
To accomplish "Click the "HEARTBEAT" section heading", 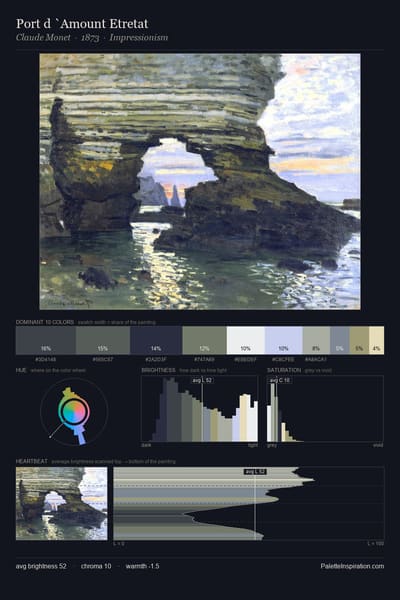I will 32,461.
